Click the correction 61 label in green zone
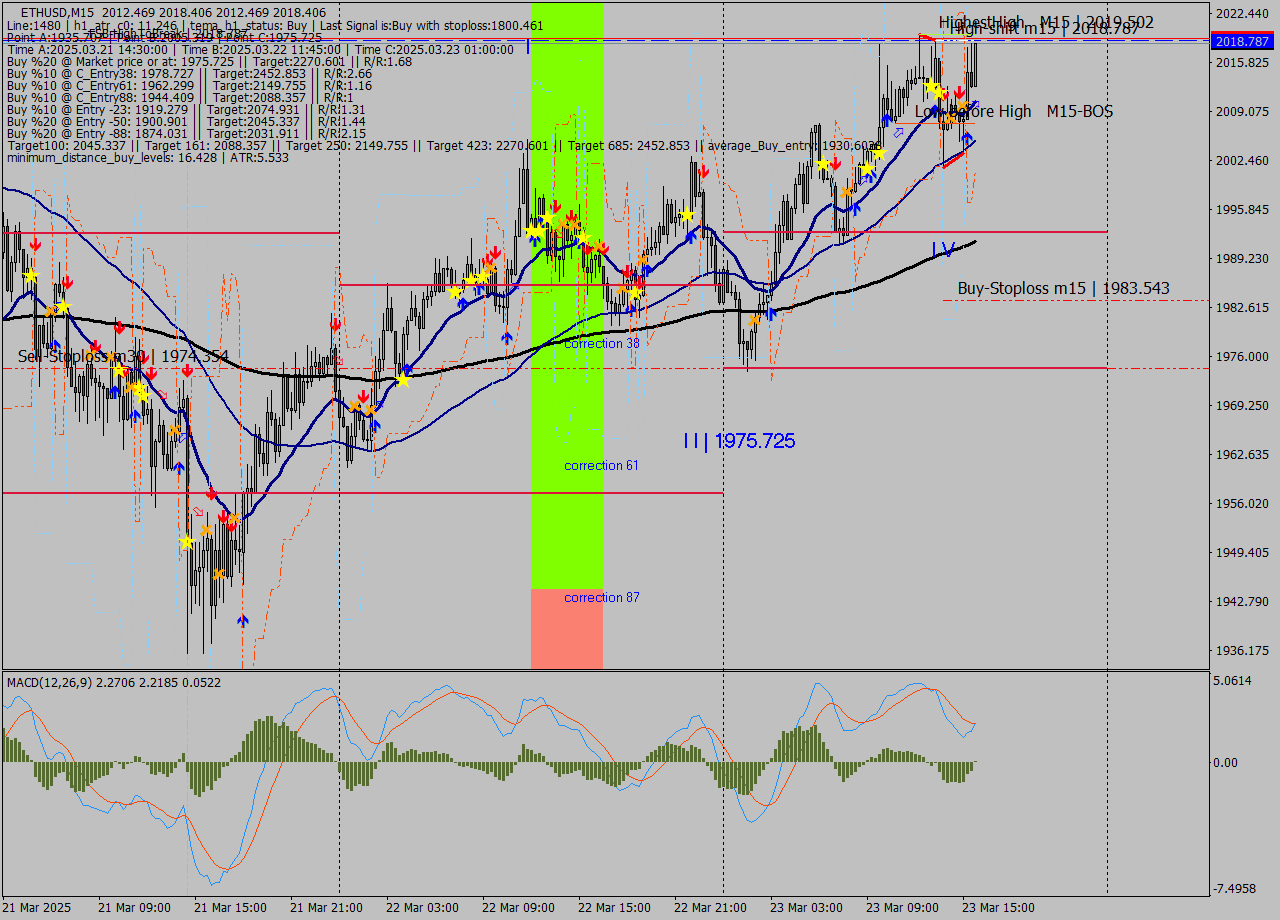Viewport: 1280px width, 920px height. tap(601, 465)
